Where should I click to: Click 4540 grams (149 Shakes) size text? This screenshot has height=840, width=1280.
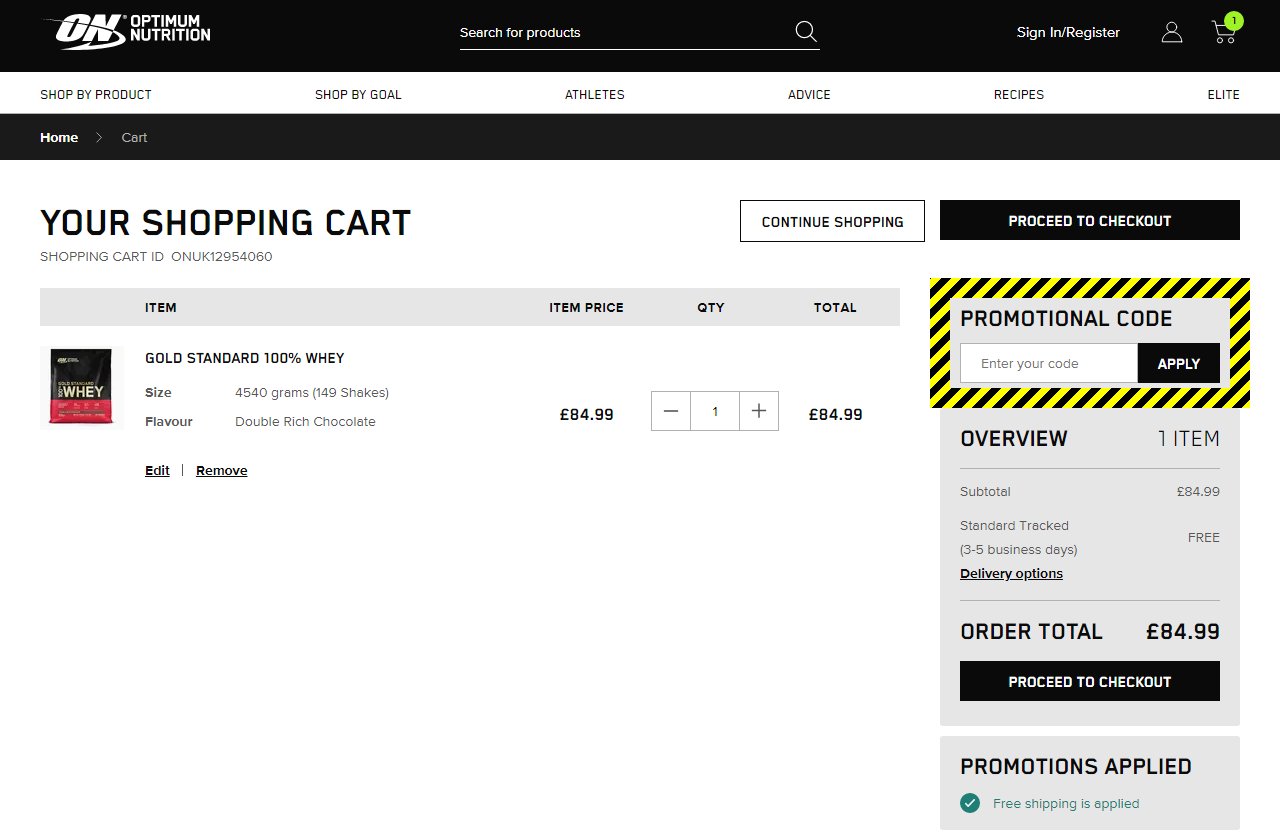pyautogui.click(x=312, y=392)
